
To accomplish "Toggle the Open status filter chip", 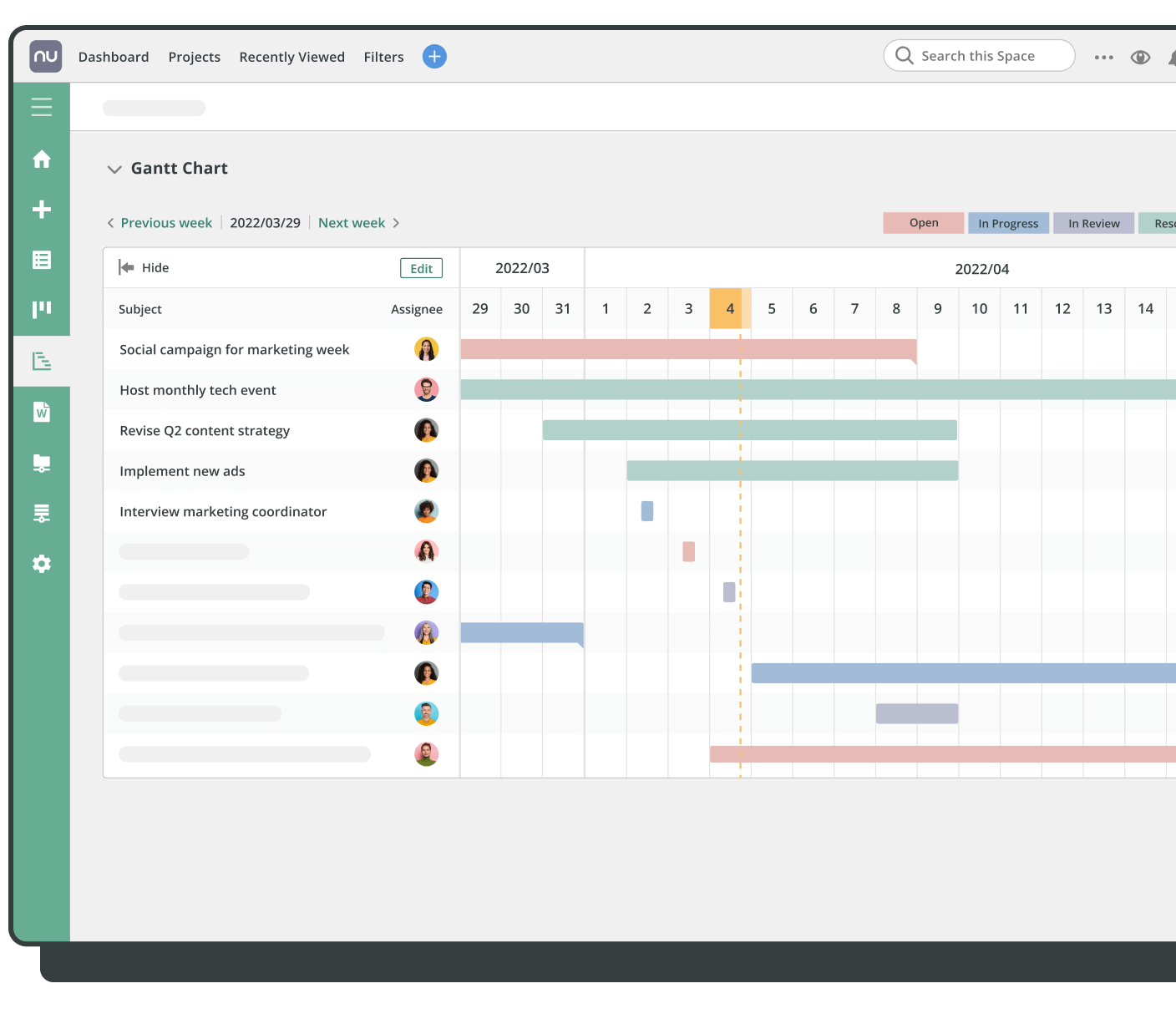I will point(923,222).
